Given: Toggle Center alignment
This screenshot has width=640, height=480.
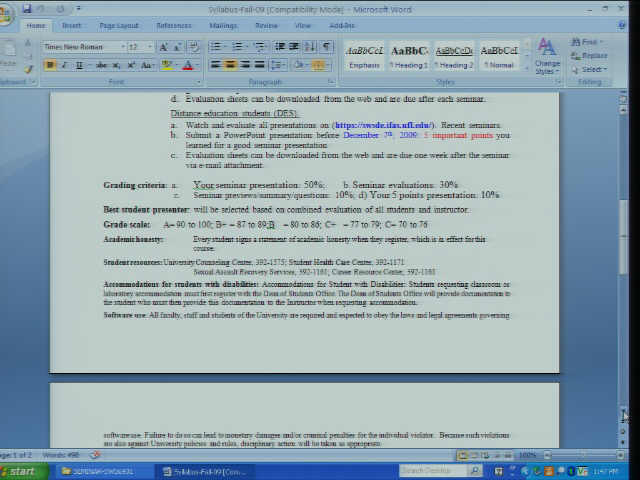Looking at the screenshot, I should [x=230, y=65].
